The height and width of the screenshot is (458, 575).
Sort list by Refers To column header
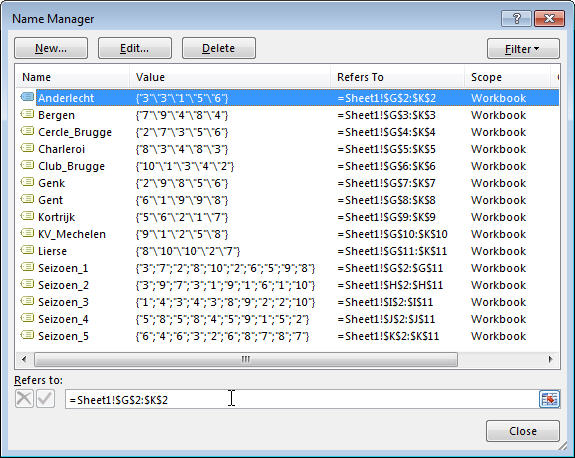(x=398, y=77)
